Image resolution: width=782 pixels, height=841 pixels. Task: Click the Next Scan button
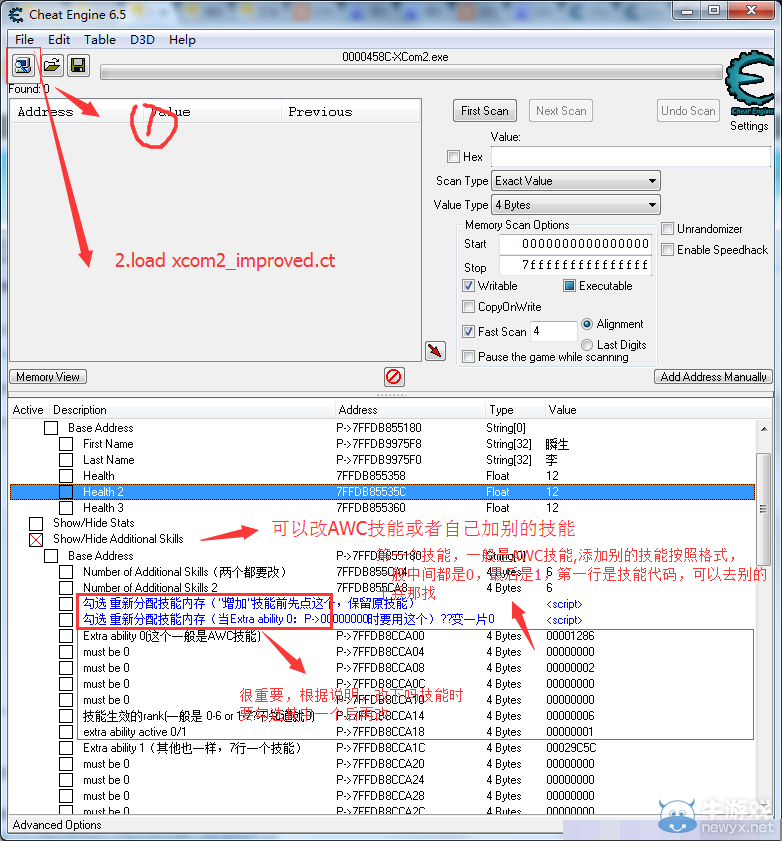pyautogui.click(x=561, y=111)
